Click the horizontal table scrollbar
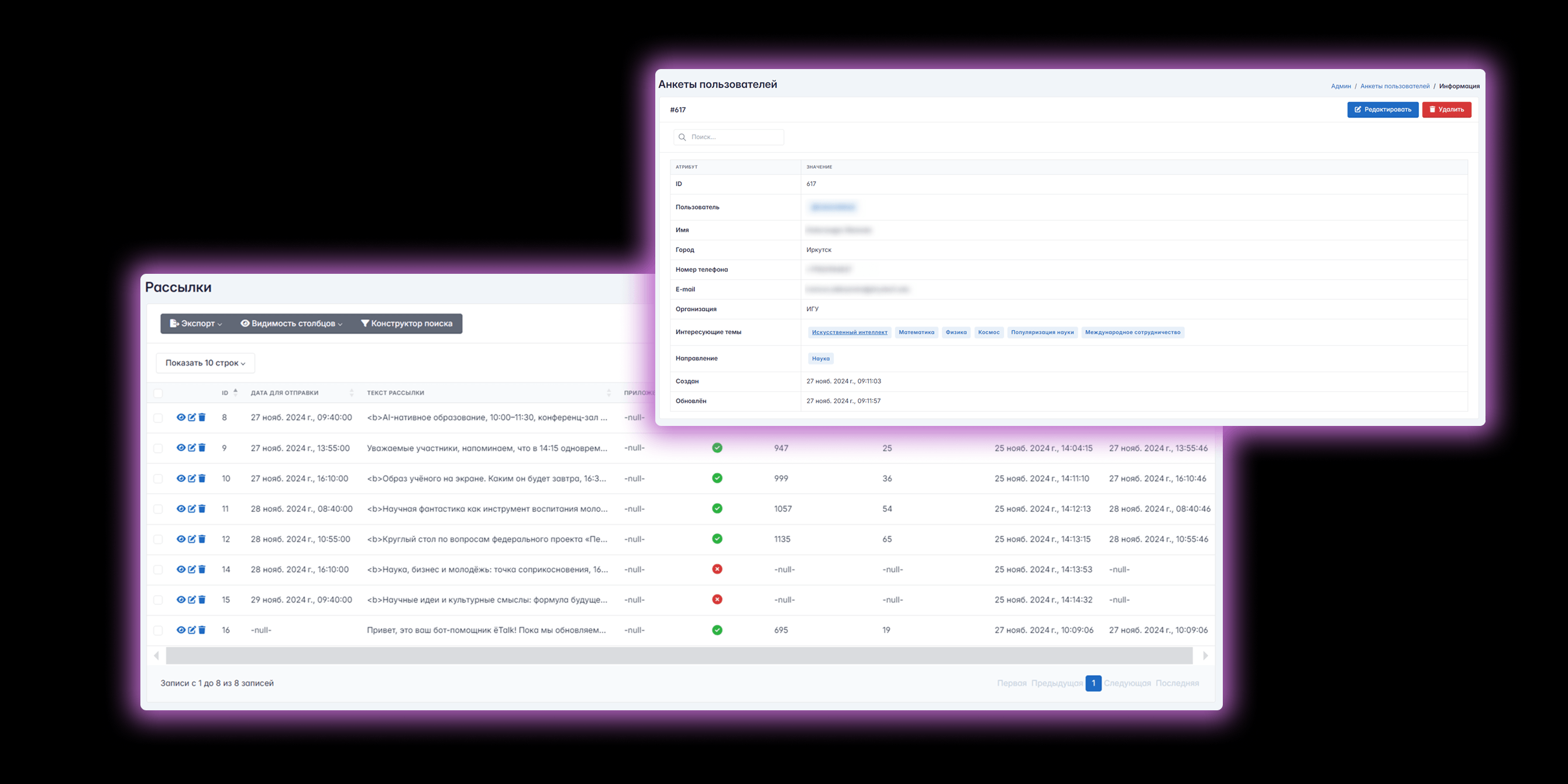This screenshot has width=1568, height=784. pos(679,655)
